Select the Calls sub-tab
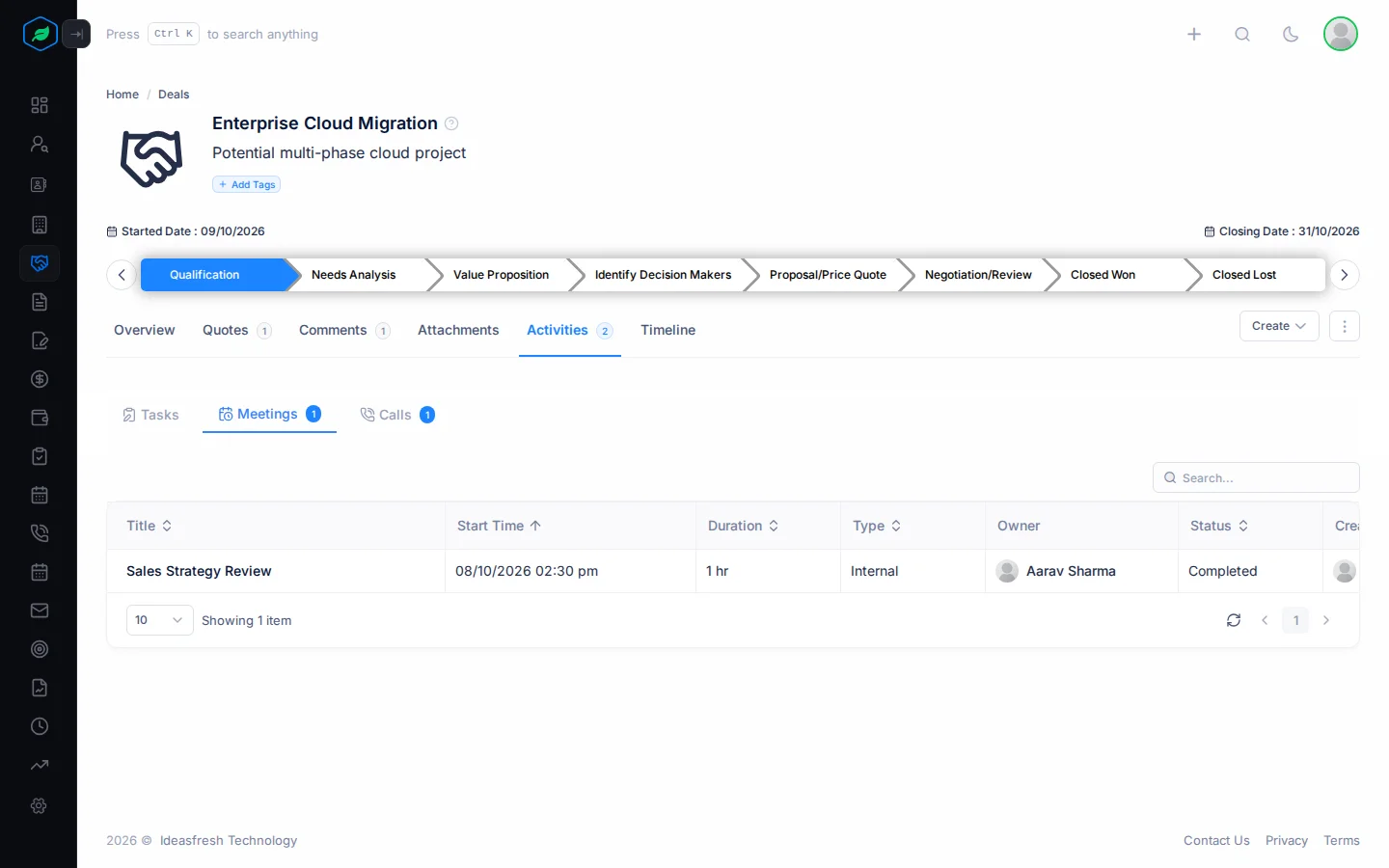The image size is (1389, 868). (x=397, y=415)
